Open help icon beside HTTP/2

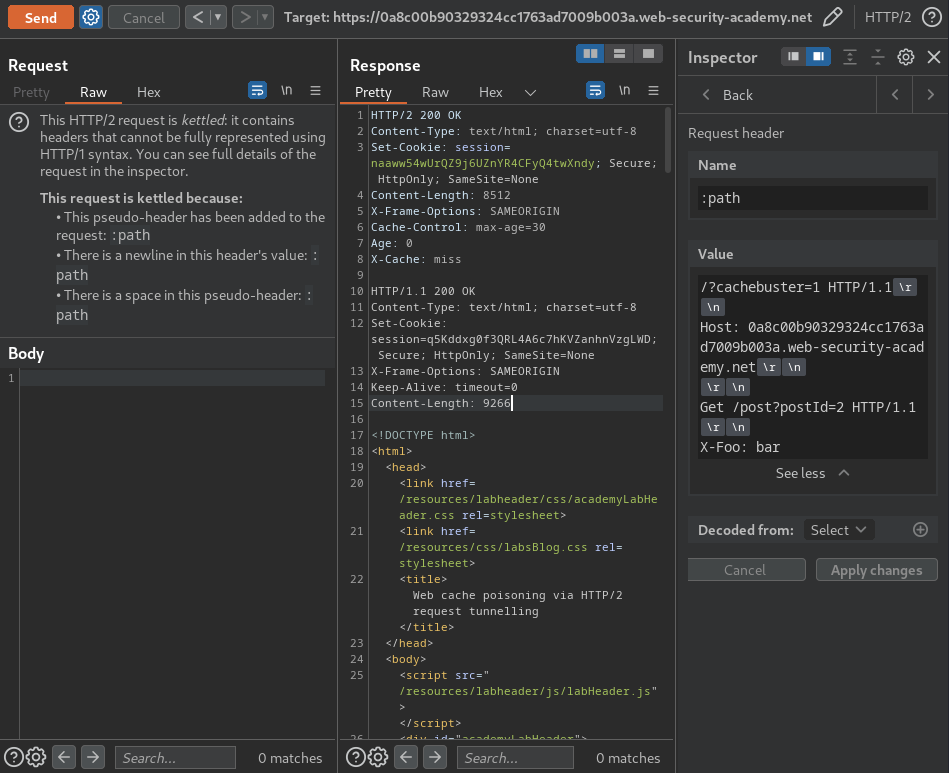pyautogui.click(x=931, y=18)
